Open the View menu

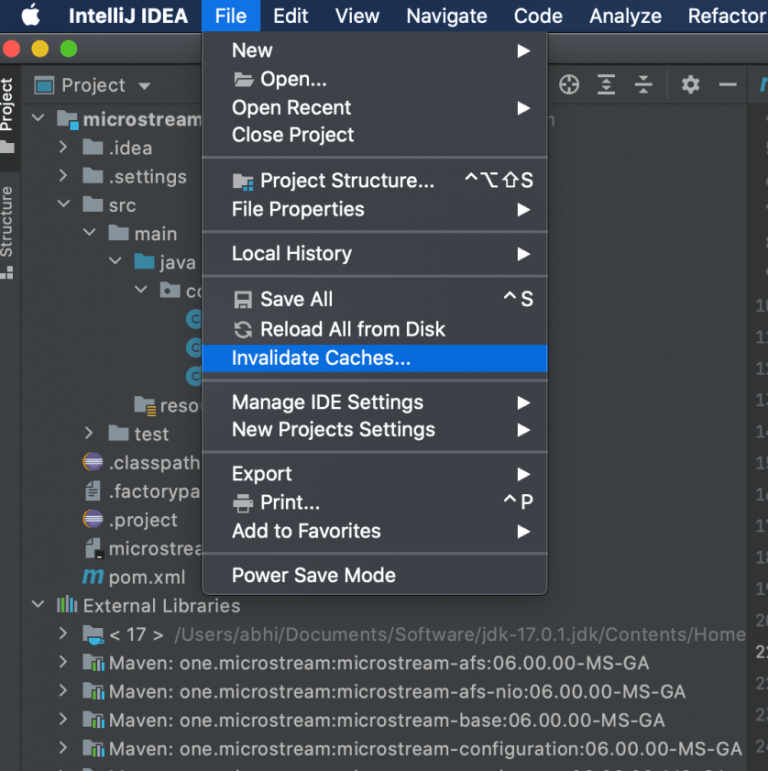coord(357,16)
